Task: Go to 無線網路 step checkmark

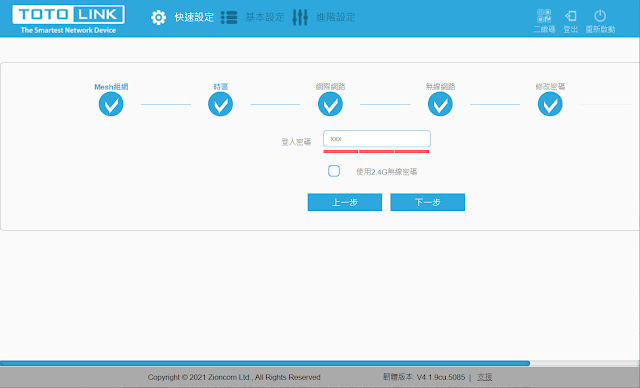Action: [440, 104]
